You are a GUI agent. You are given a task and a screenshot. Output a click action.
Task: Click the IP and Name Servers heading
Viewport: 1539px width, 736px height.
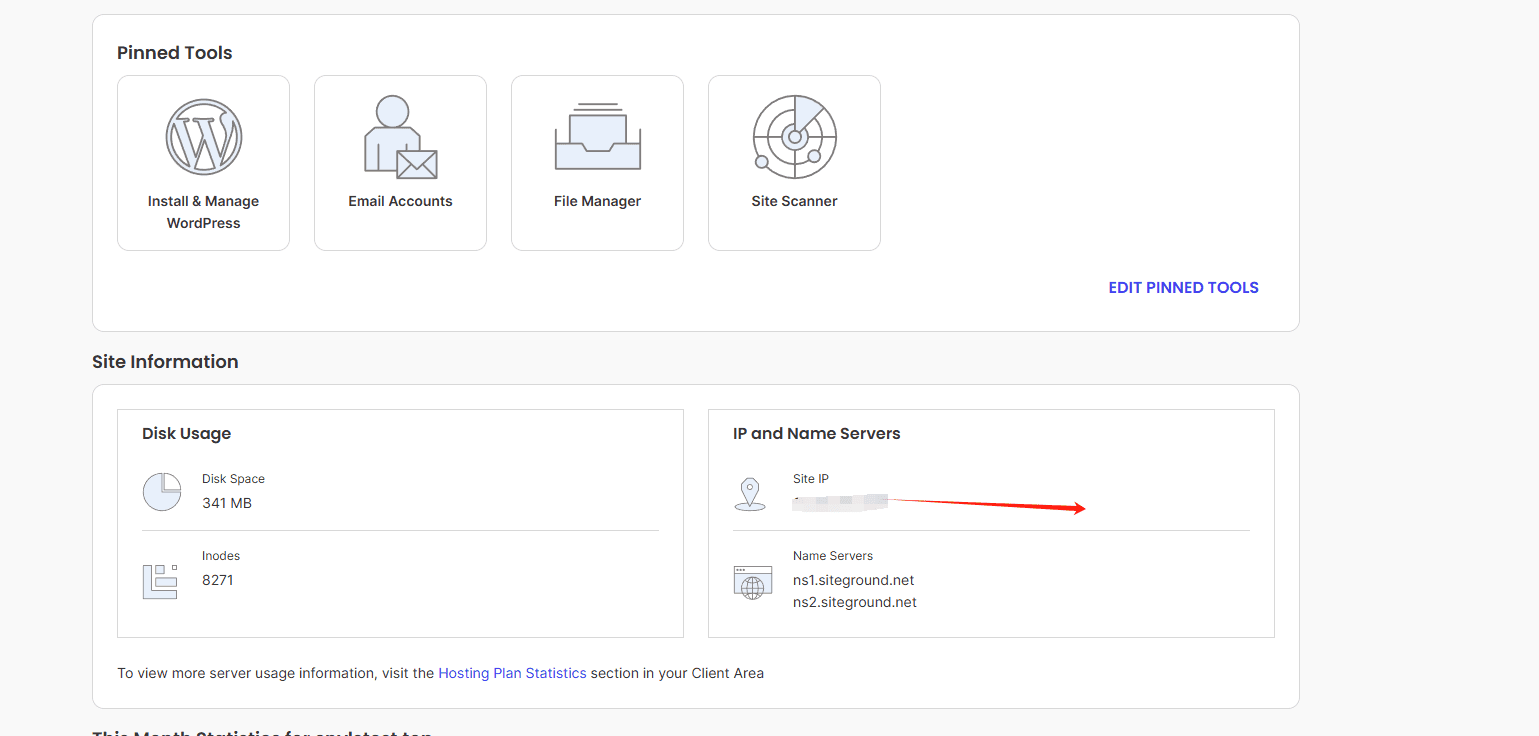817,433
